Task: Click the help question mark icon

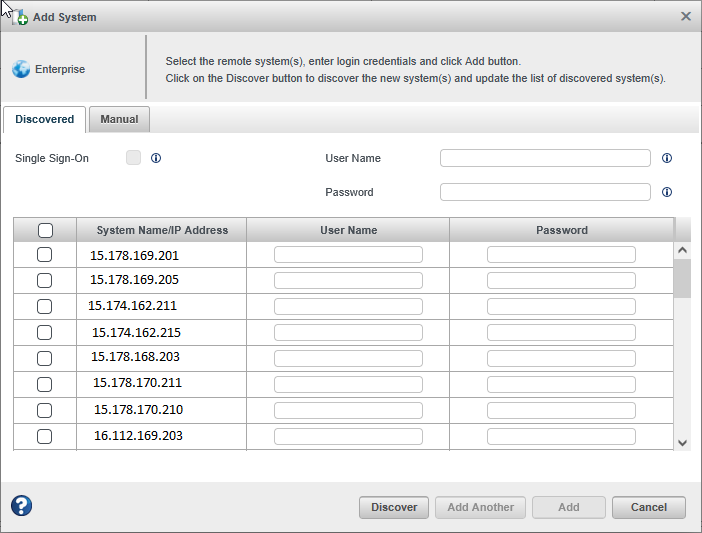Action: click(x=21, y=506)
